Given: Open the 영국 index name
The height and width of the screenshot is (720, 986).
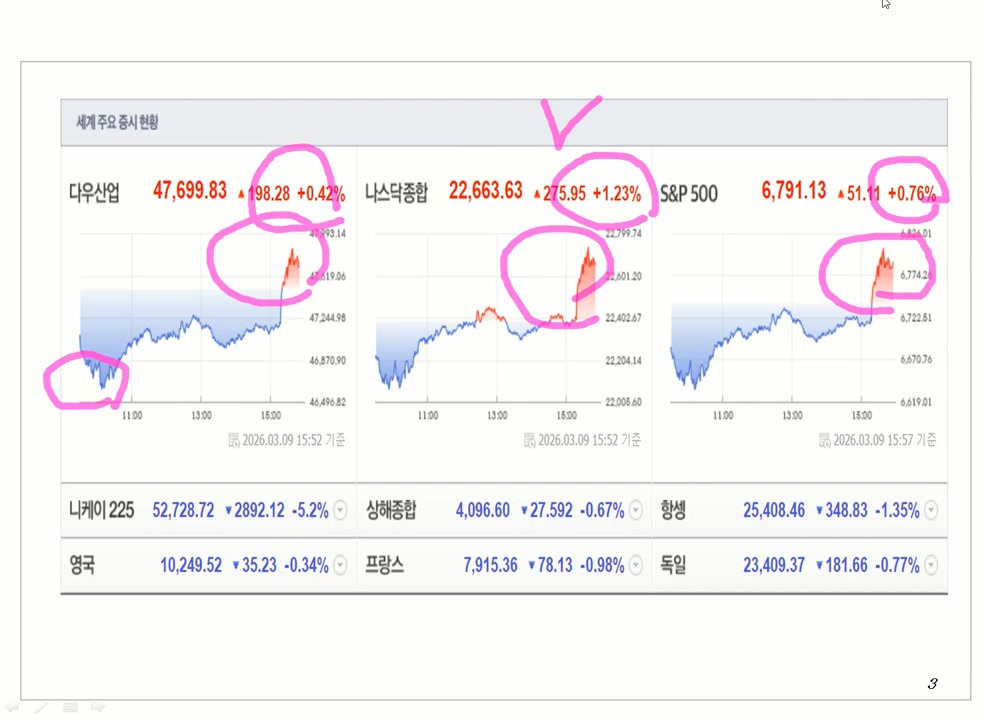Looking at the screenshot, I should pyautogui.click(x=82, y=565).
